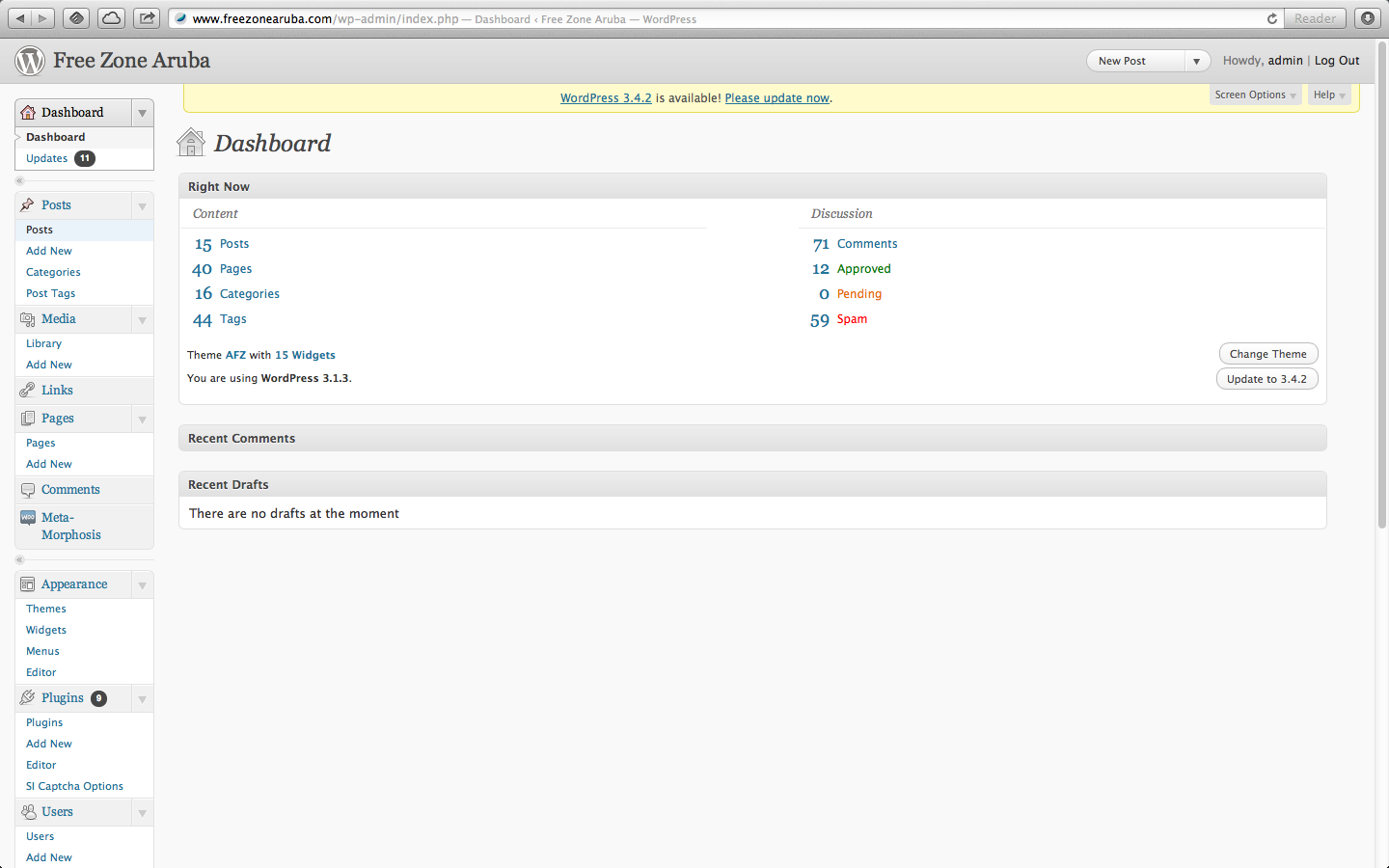Collapse the Appearance menu arrow
Viewport: 1389px width, 868px height.
[143, 584]
